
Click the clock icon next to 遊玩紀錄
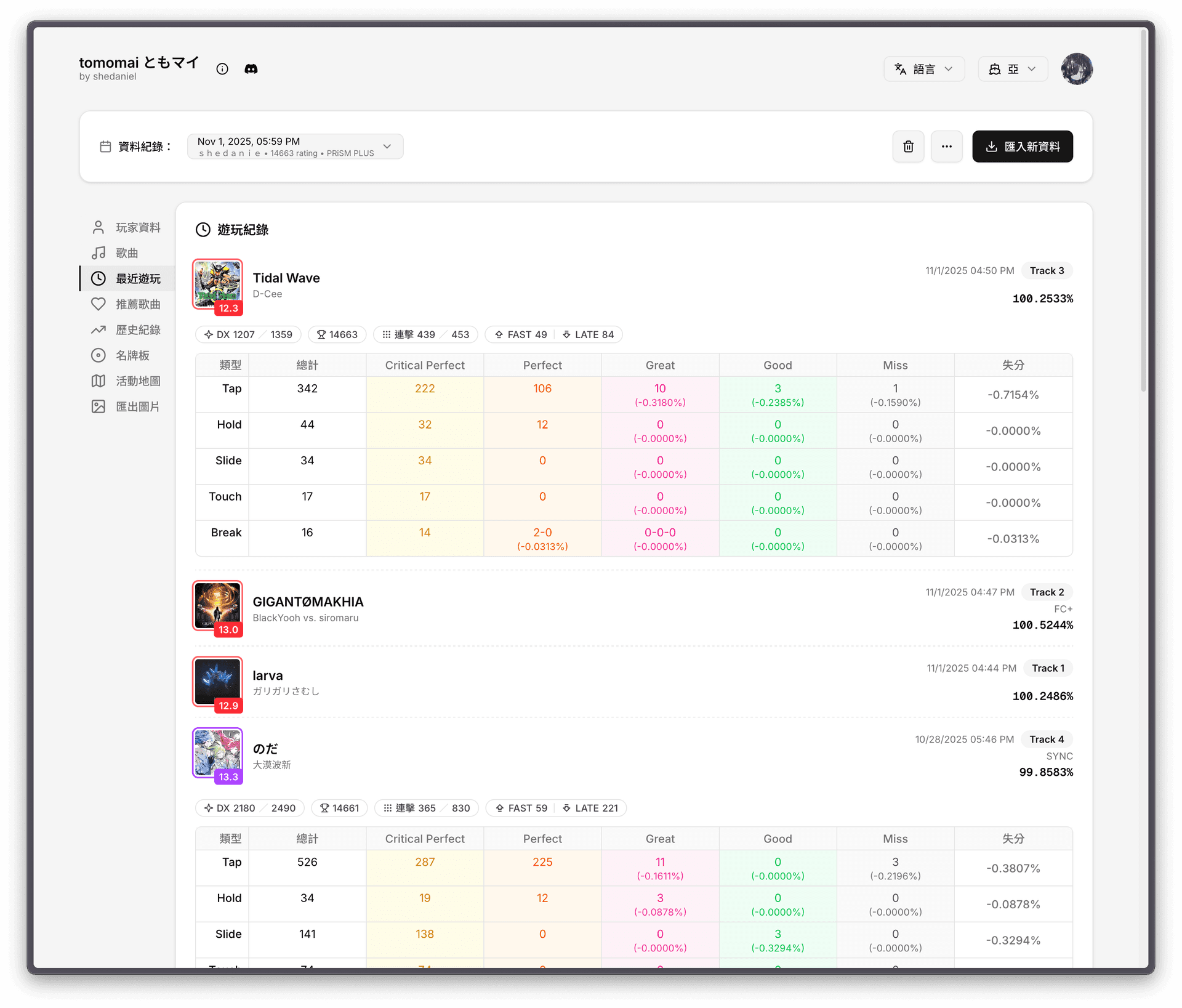(203, 230)
